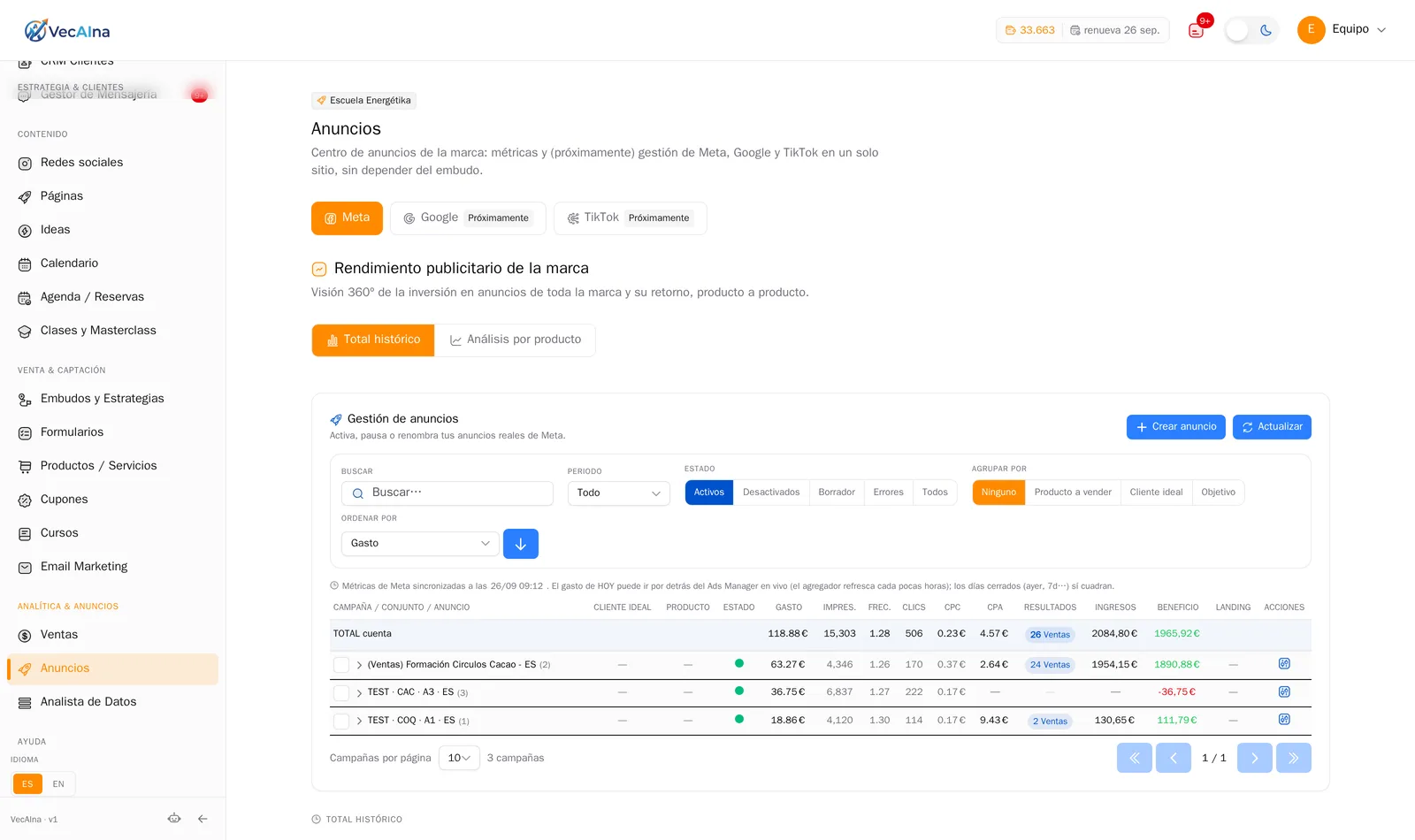Select the Meta ads tab
Screen dimensions: 1415x840
click(347, 218)
